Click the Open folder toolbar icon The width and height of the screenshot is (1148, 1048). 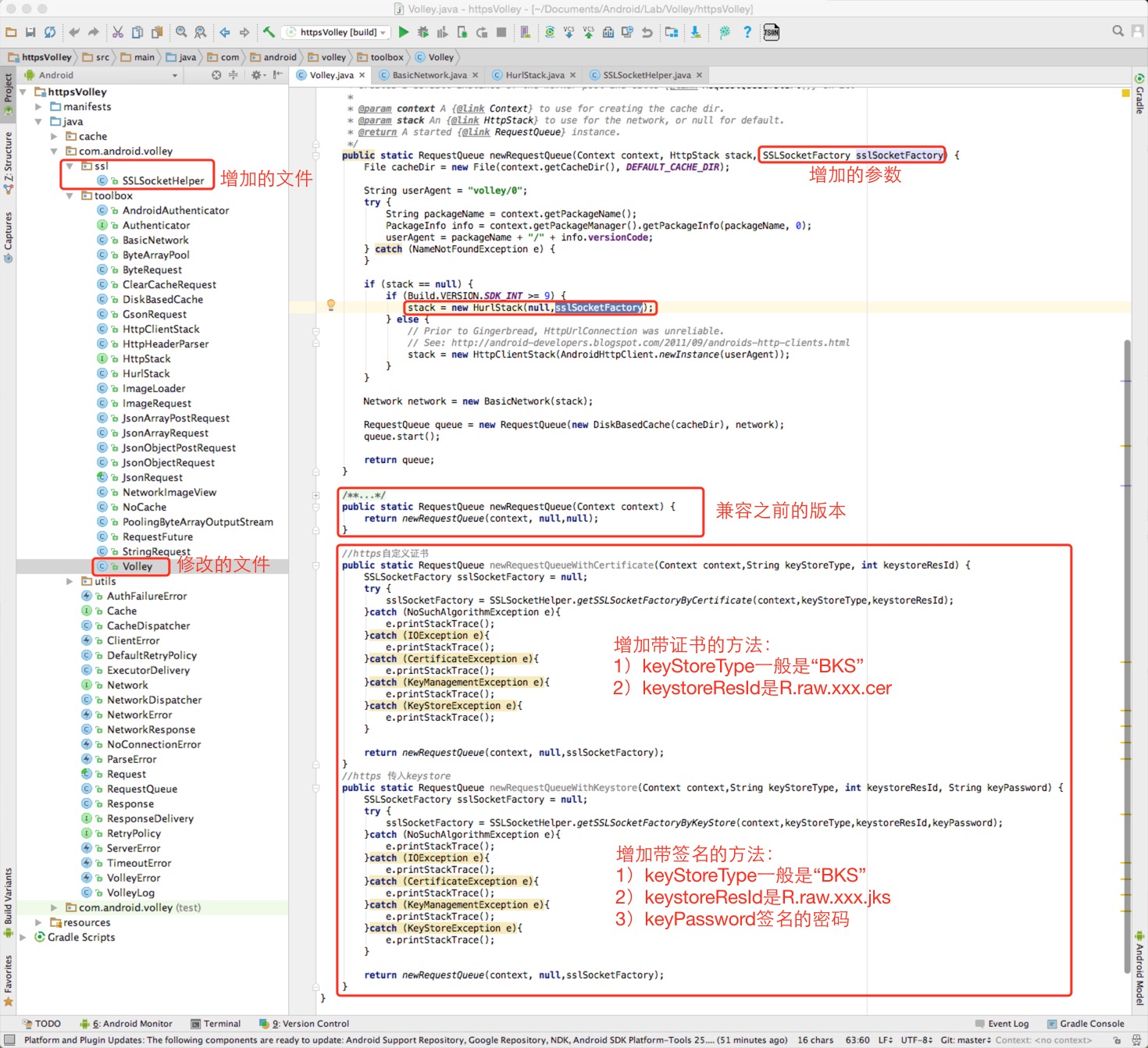click(11, 32)
